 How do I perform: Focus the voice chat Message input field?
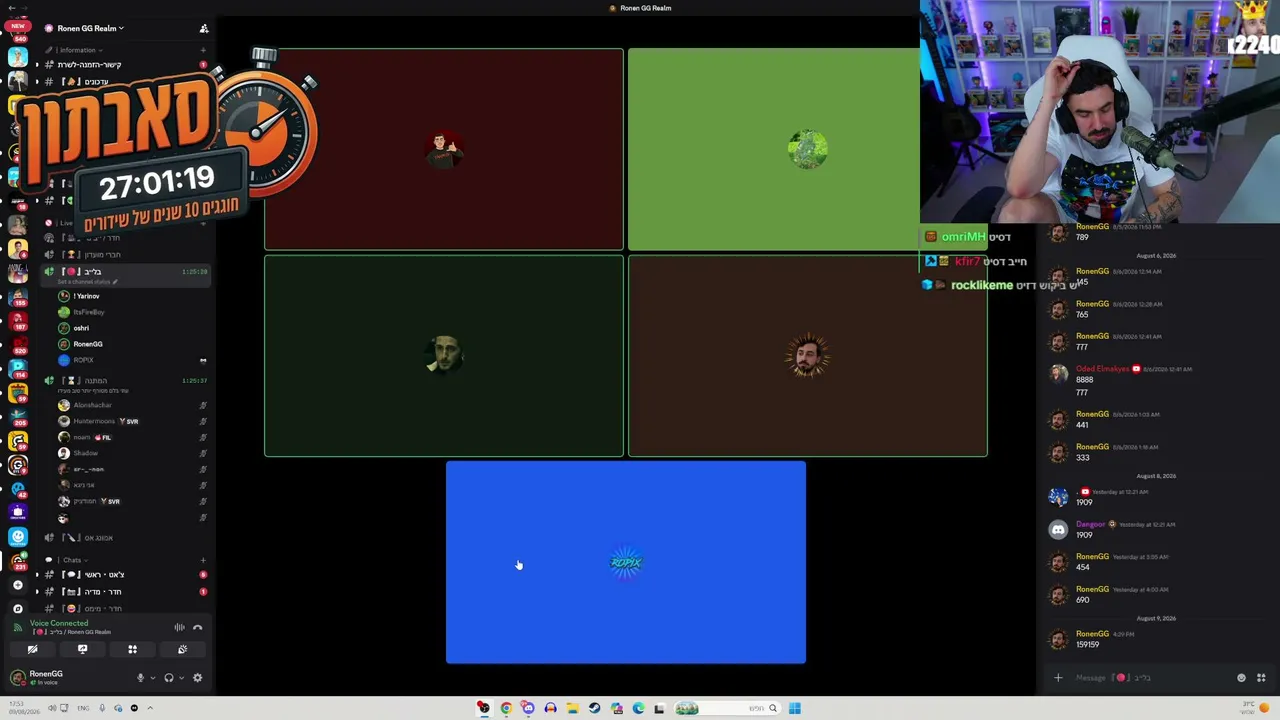click(1150, 678)
